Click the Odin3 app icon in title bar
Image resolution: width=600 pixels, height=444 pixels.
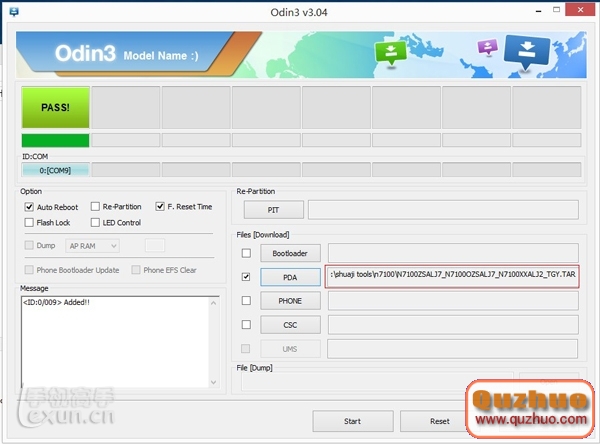(14, 12)
